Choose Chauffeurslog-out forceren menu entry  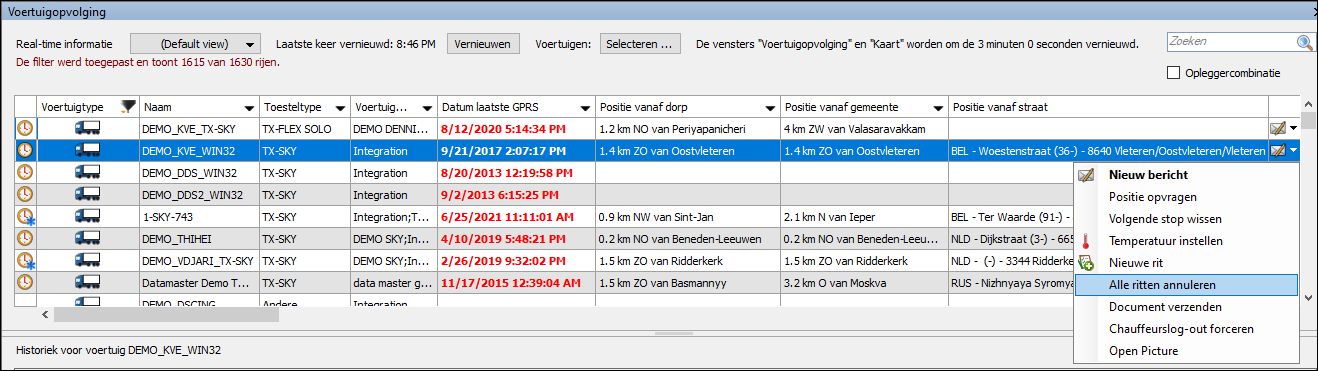point(1186,329)
